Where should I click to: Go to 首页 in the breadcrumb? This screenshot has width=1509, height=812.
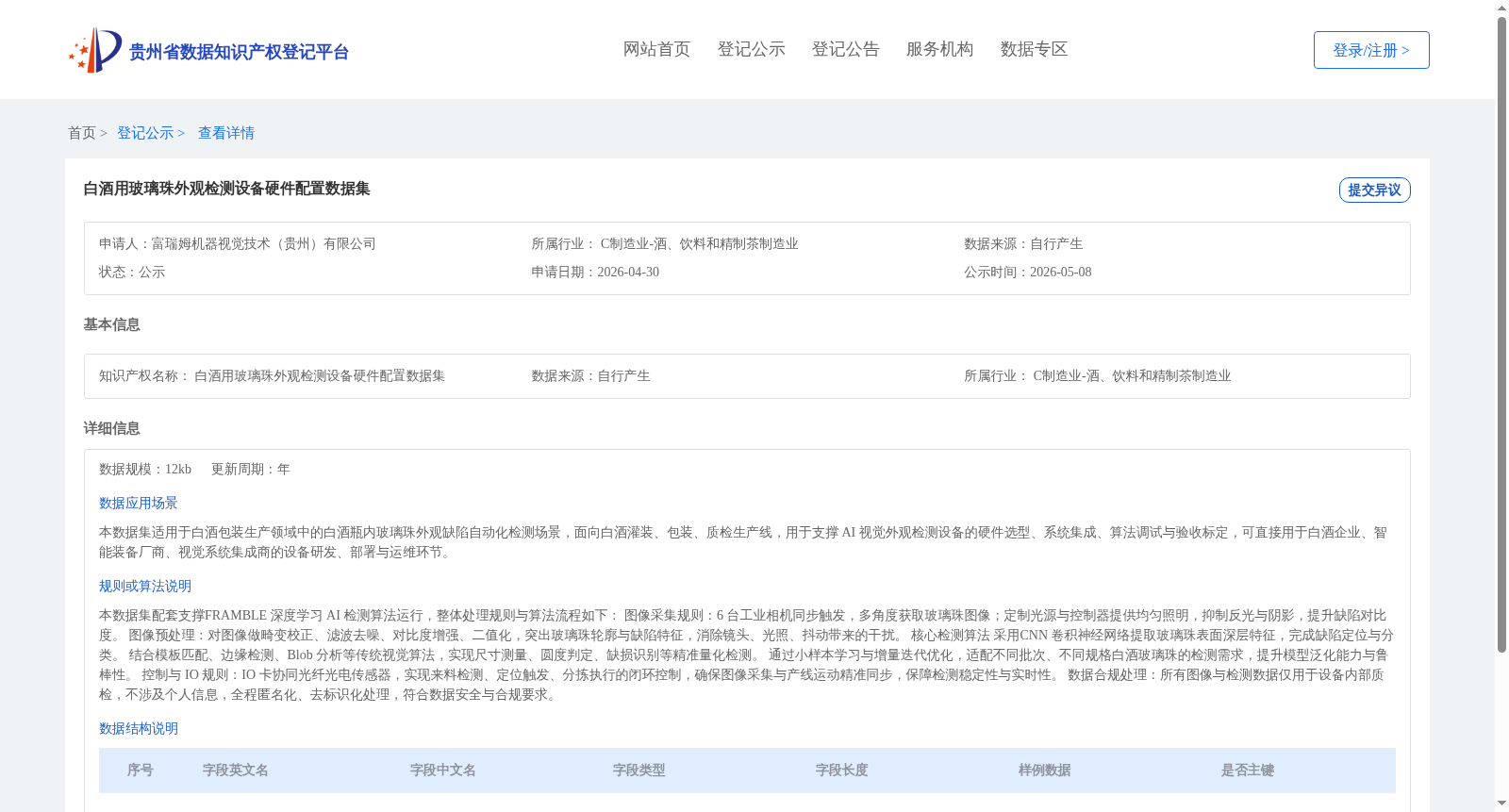(x=82, y=133)
